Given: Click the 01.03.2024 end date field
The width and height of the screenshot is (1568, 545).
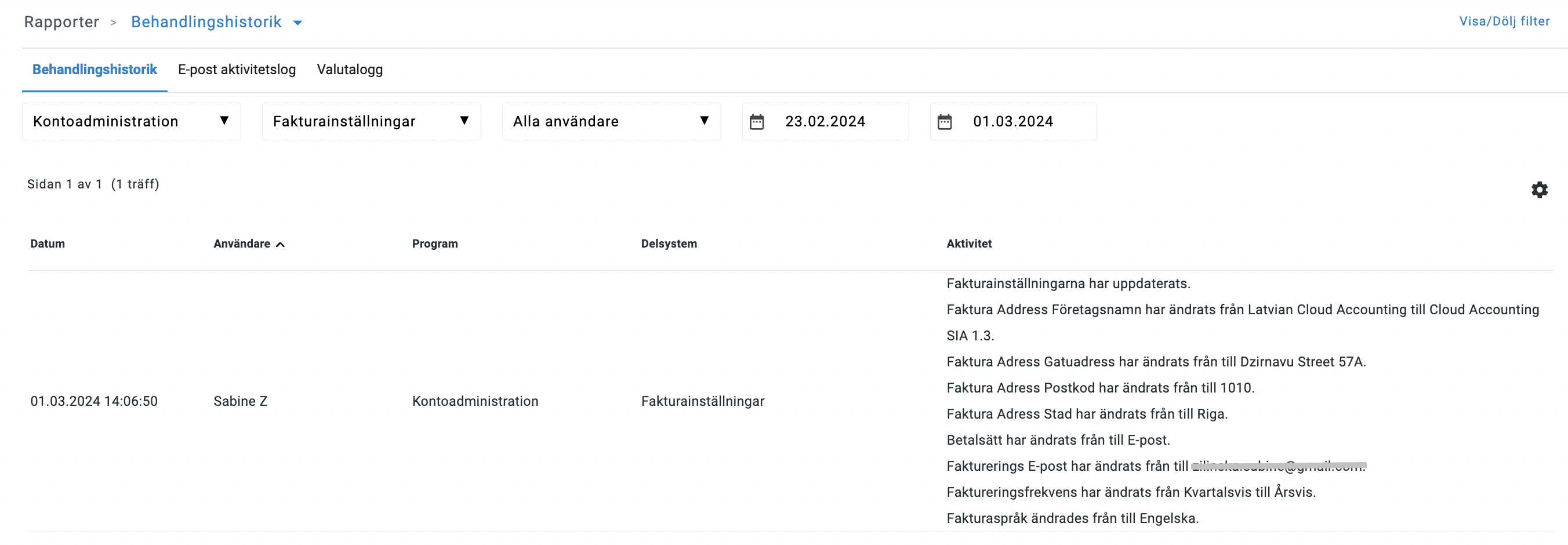Looking at the screenshot, I should coord(1013,122).
